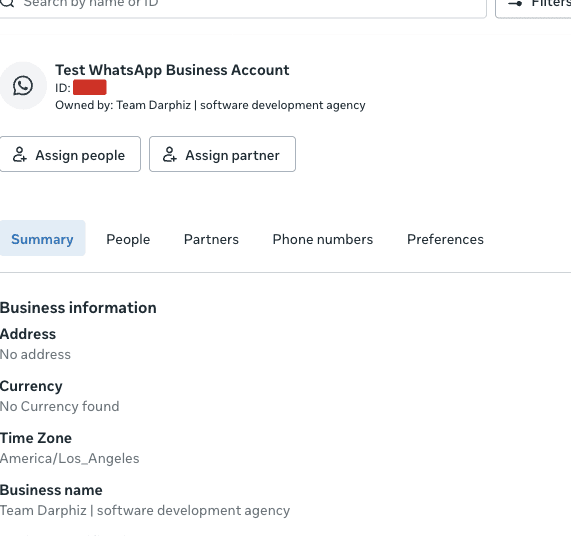Click the Time Zone label
Screen dimensions: 571x536
pos(36,438)
